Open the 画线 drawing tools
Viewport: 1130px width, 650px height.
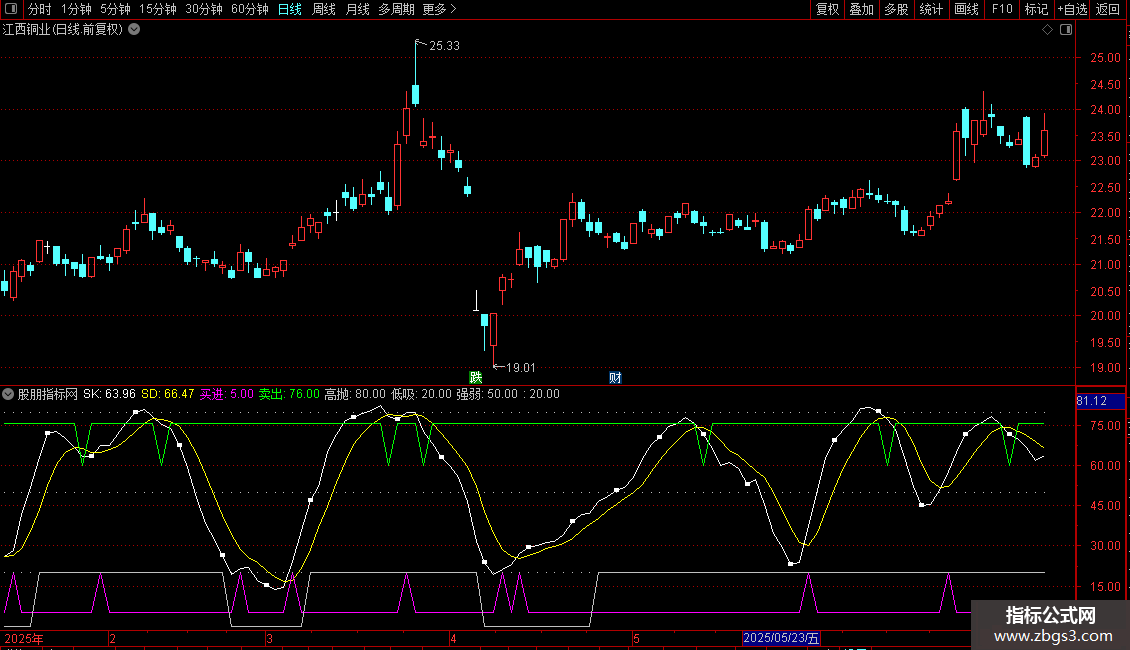[966, 9]
